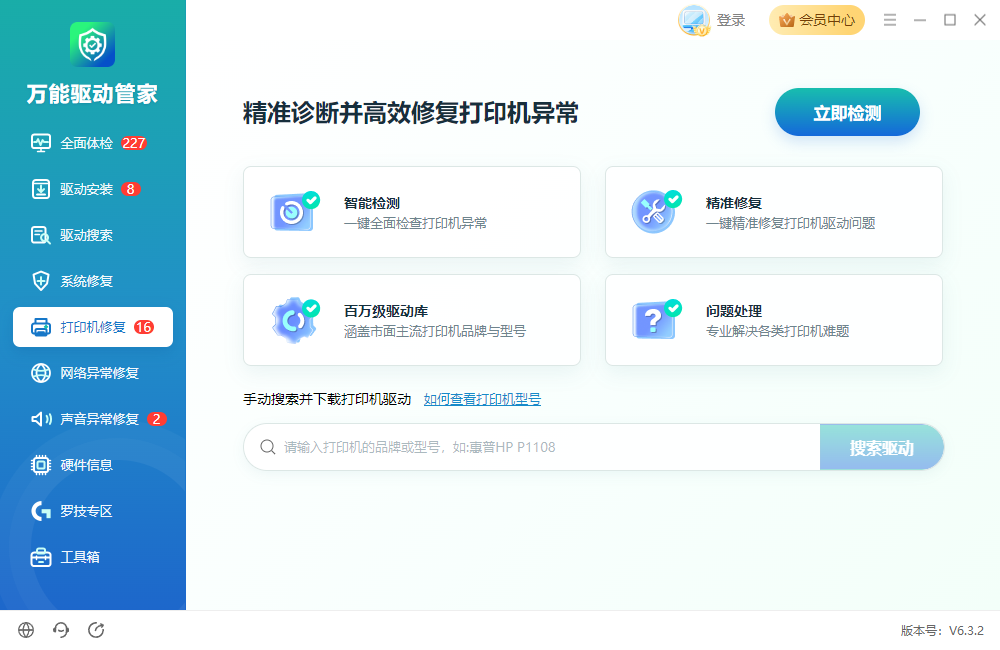Open 全面体检 in the sidebar
Screen dimensions: 1000x650
pyautogui.click(x=92, y=143)
